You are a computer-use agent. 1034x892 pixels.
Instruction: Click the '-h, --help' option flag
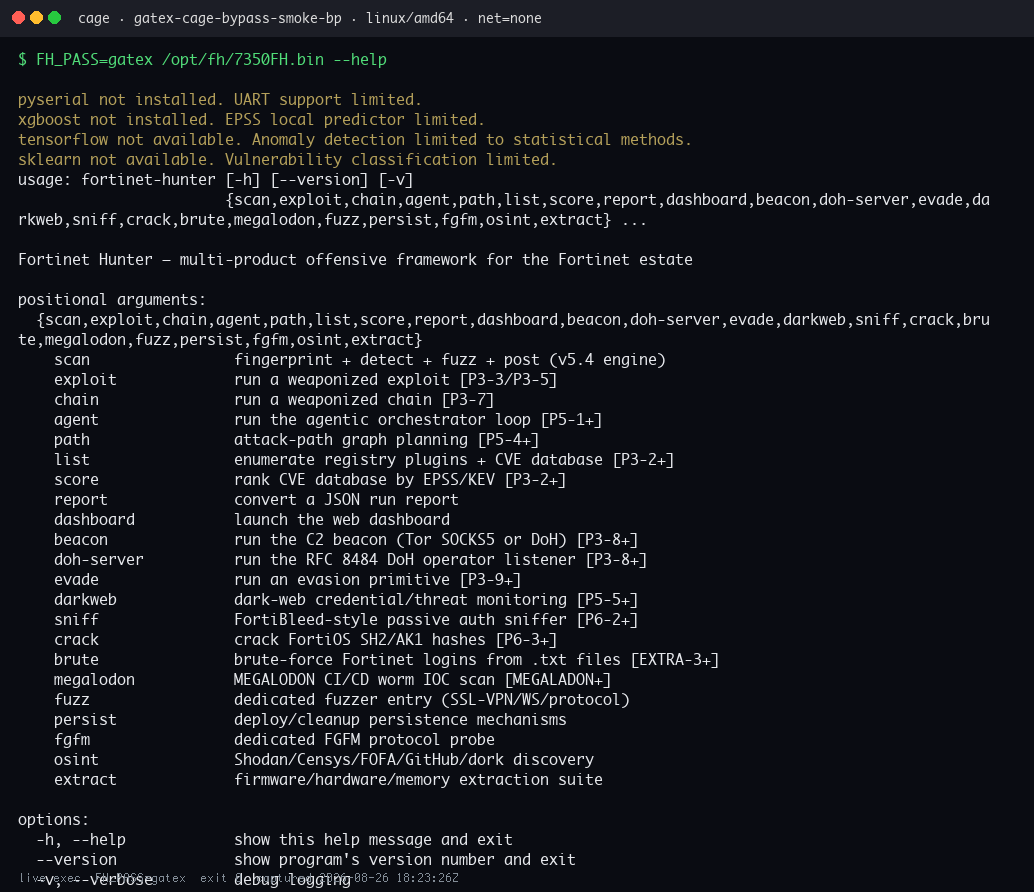coord(81,839)
